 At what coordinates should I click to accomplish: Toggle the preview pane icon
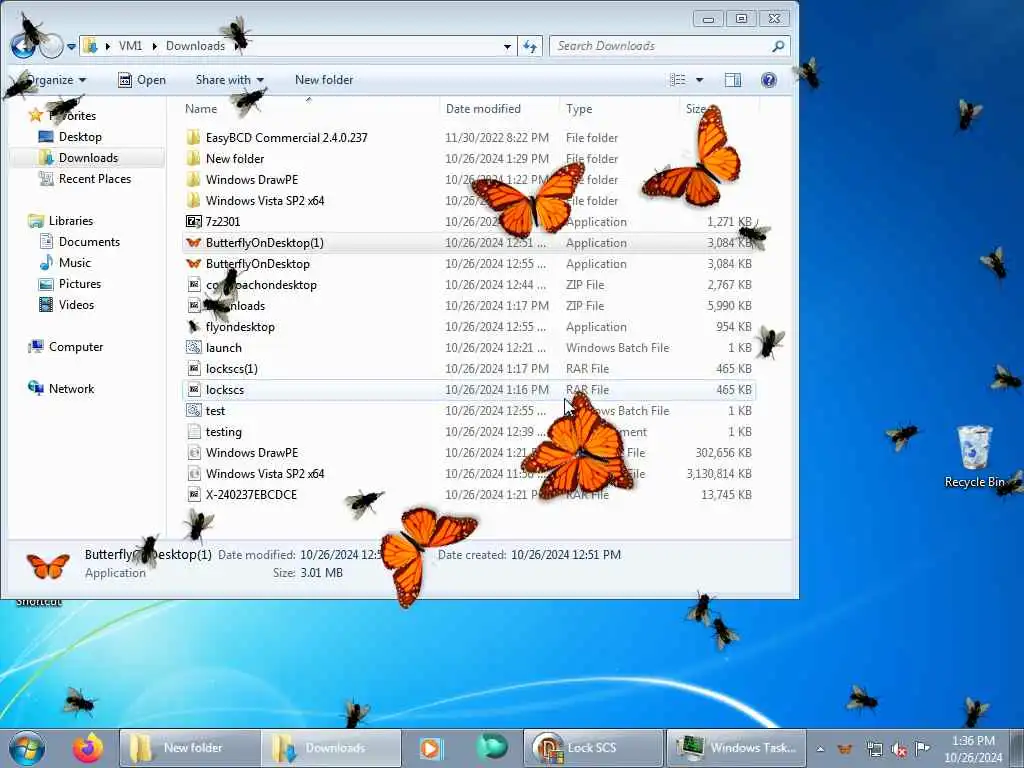pos(733,80)
